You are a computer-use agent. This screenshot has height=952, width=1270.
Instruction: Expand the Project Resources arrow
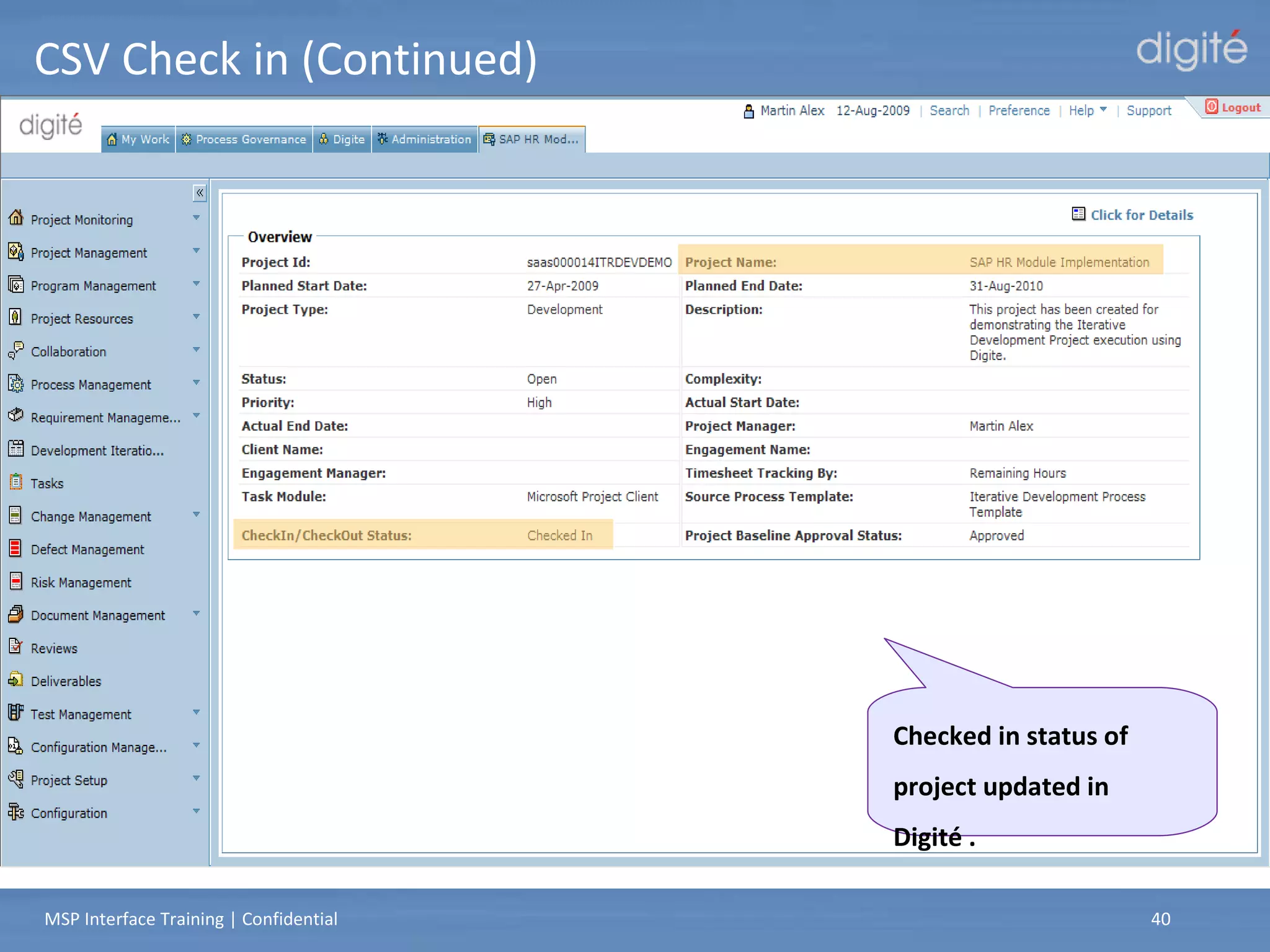tap(197, 316)
